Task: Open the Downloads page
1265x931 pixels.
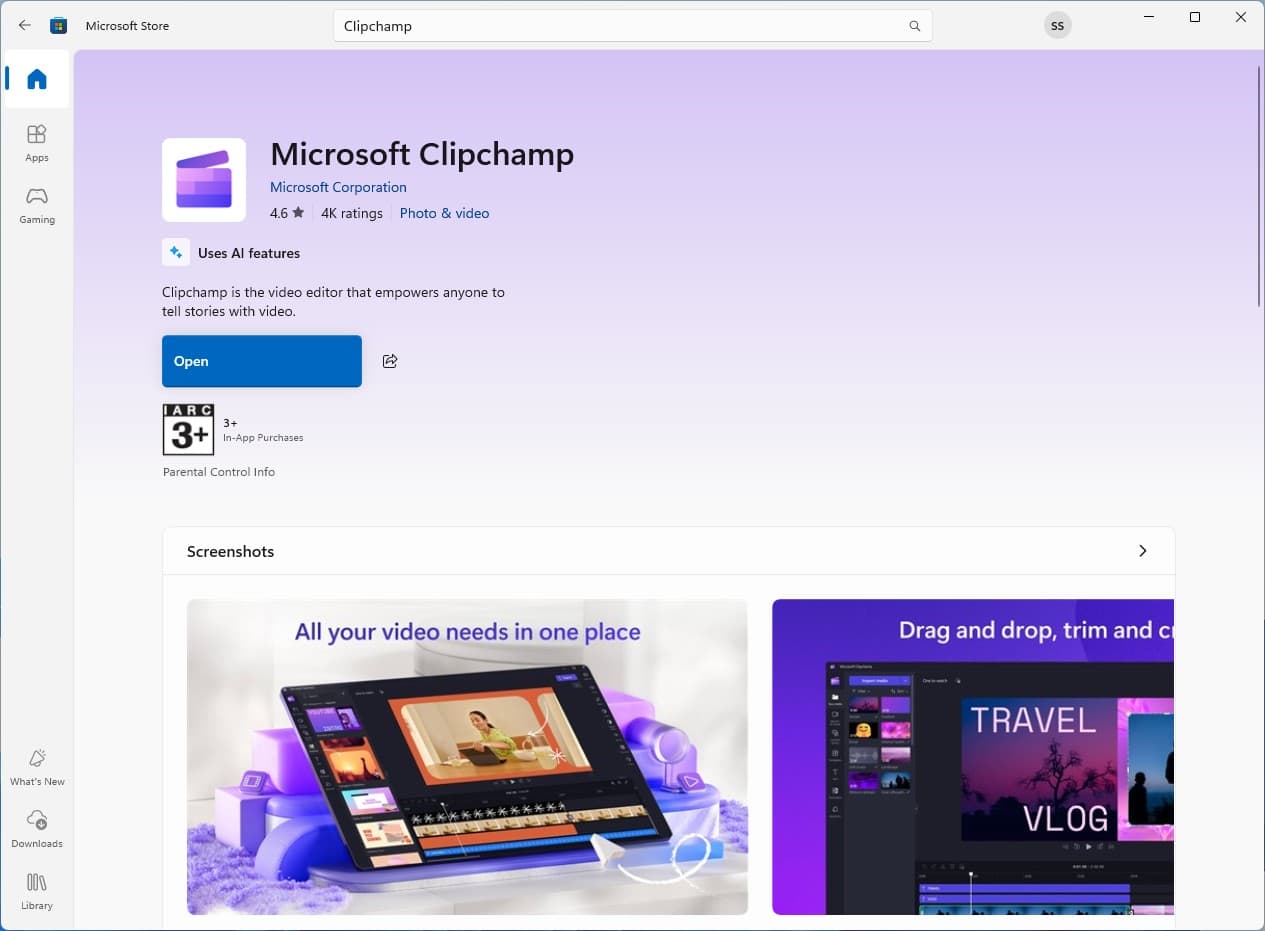Action: [37, 829]
